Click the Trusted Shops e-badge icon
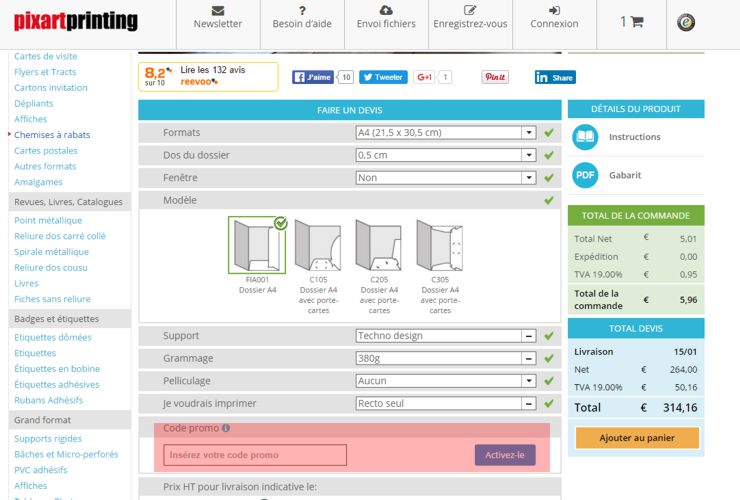 pos(686,22)
